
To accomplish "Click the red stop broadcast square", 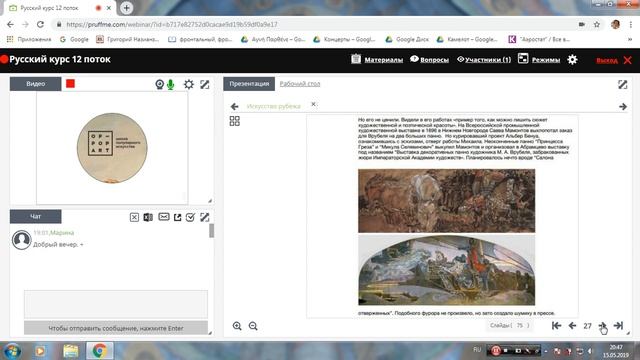I will click(70, 84).
